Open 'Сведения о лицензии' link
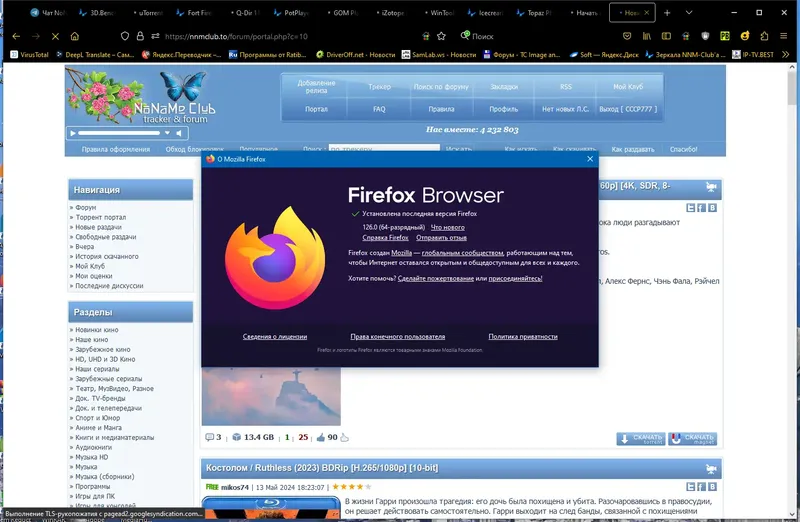 (x=274, y=336)
